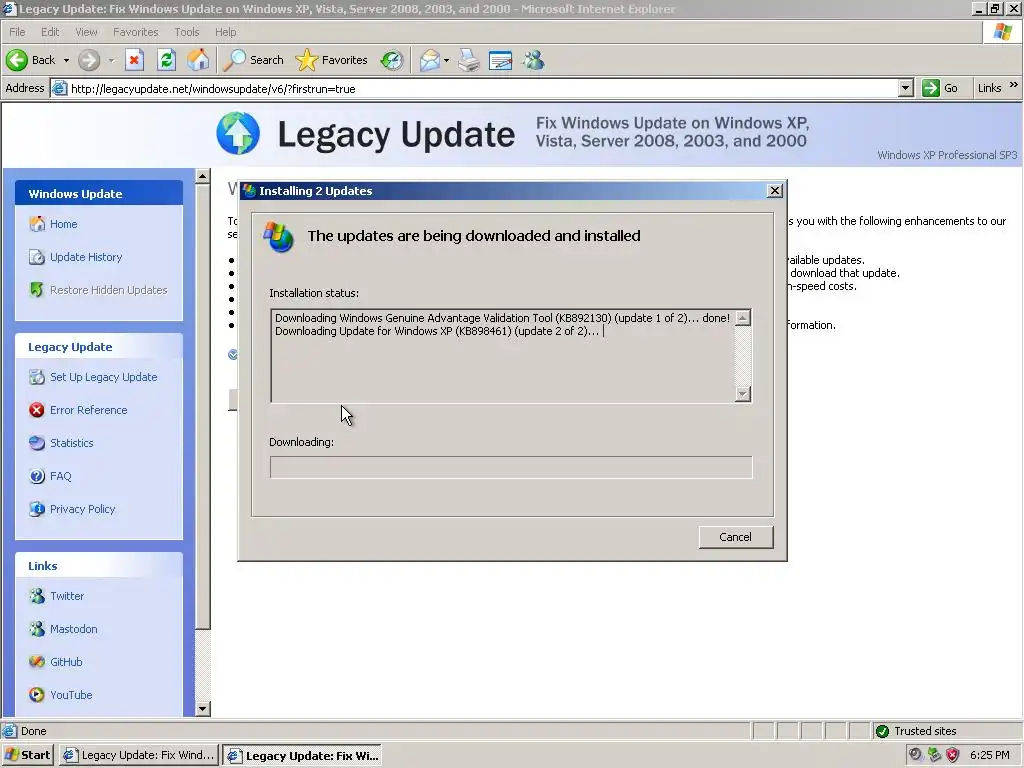Expand the Mail button dropdown arrow

pos(446,60)
